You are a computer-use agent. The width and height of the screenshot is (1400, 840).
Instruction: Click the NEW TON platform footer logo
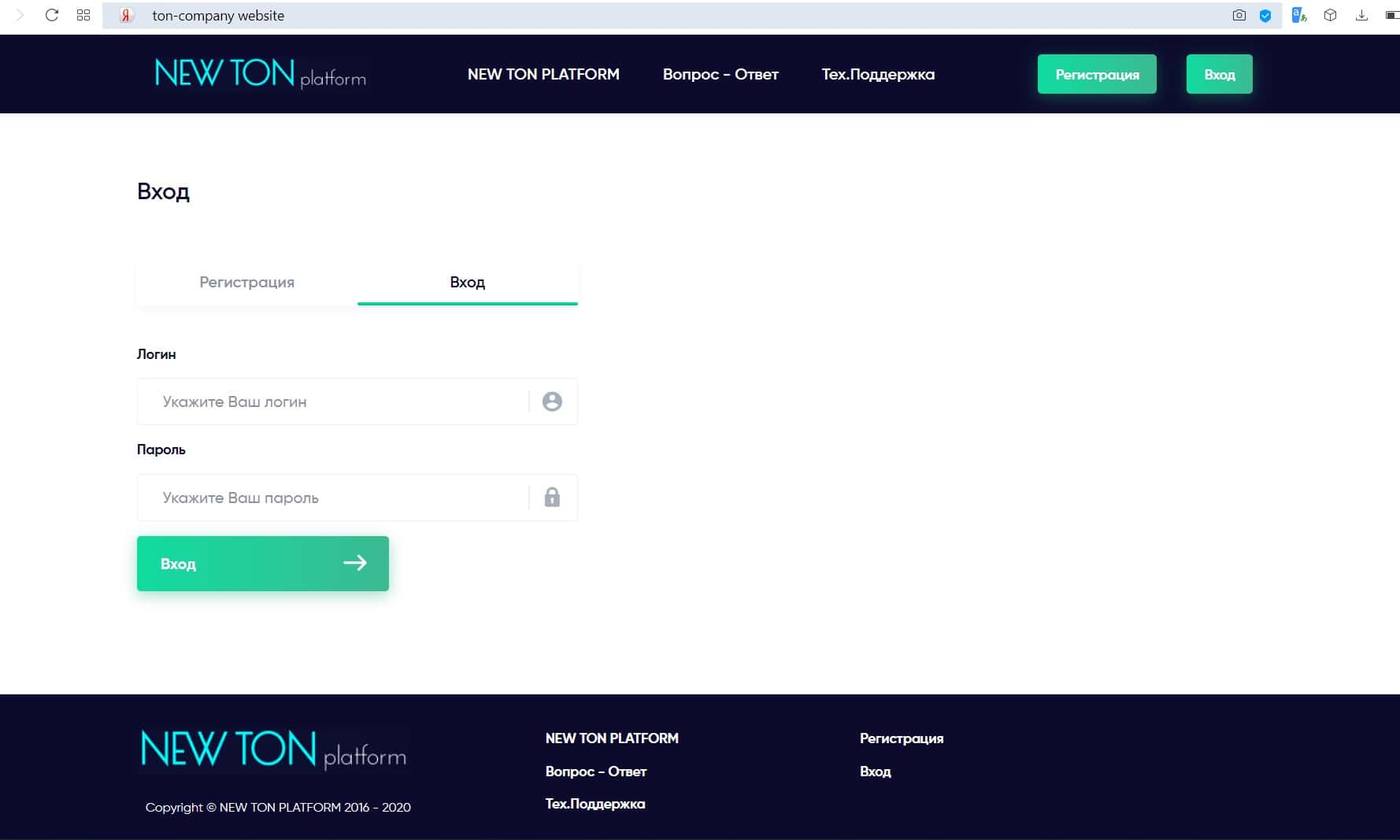[273, 749]
